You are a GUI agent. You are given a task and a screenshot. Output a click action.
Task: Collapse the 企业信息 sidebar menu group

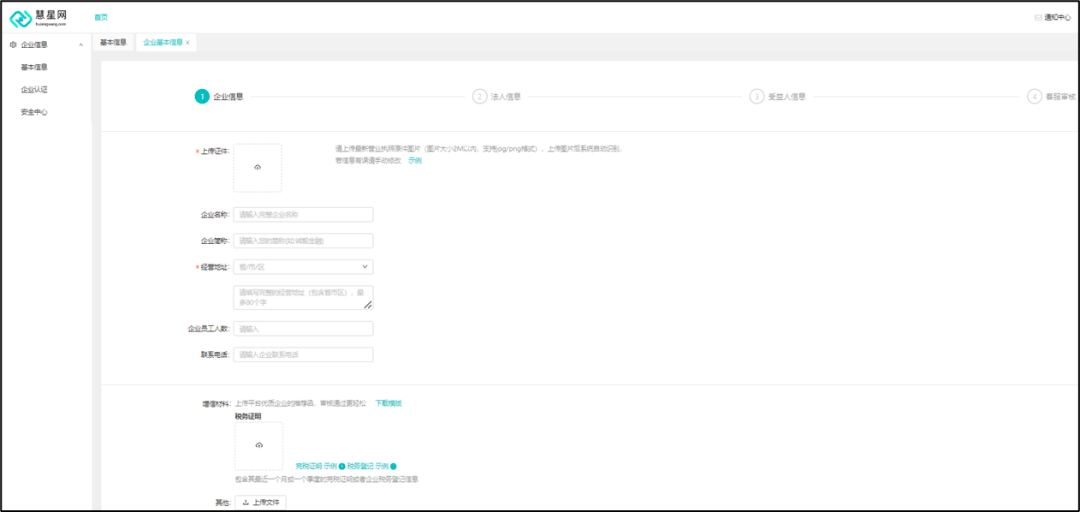click(x=80, y=45)
